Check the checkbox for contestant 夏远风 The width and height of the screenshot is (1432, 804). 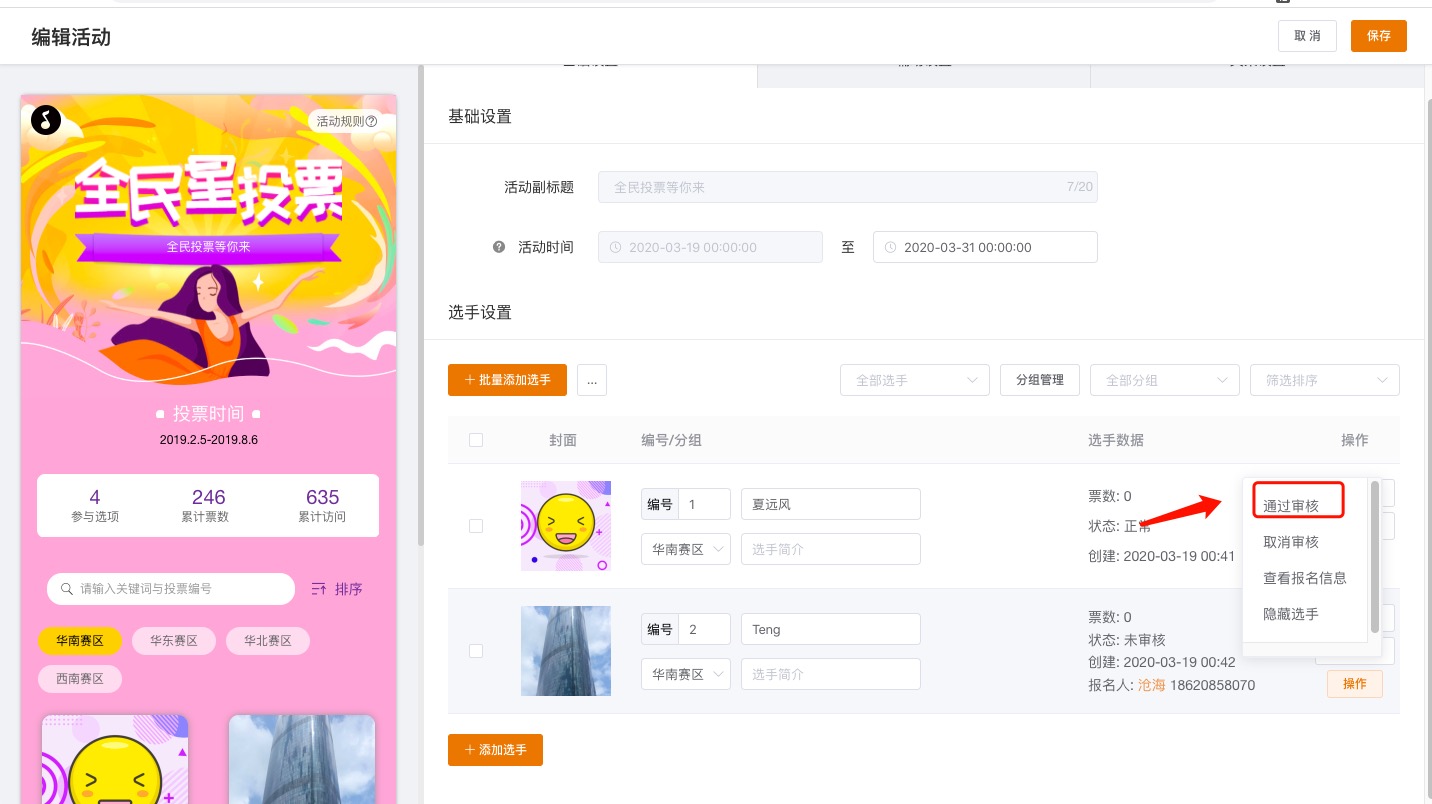(476, 526)
